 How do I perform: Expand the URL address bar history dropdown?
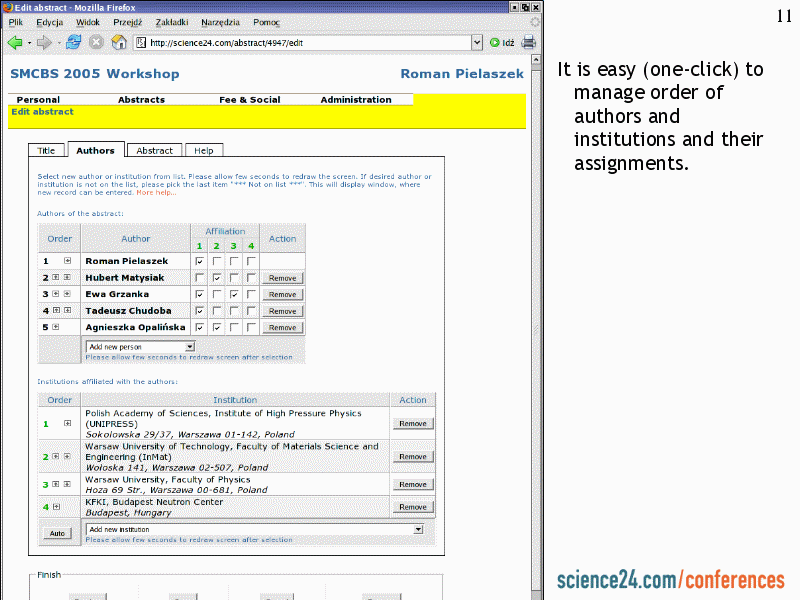click(477, 42)
